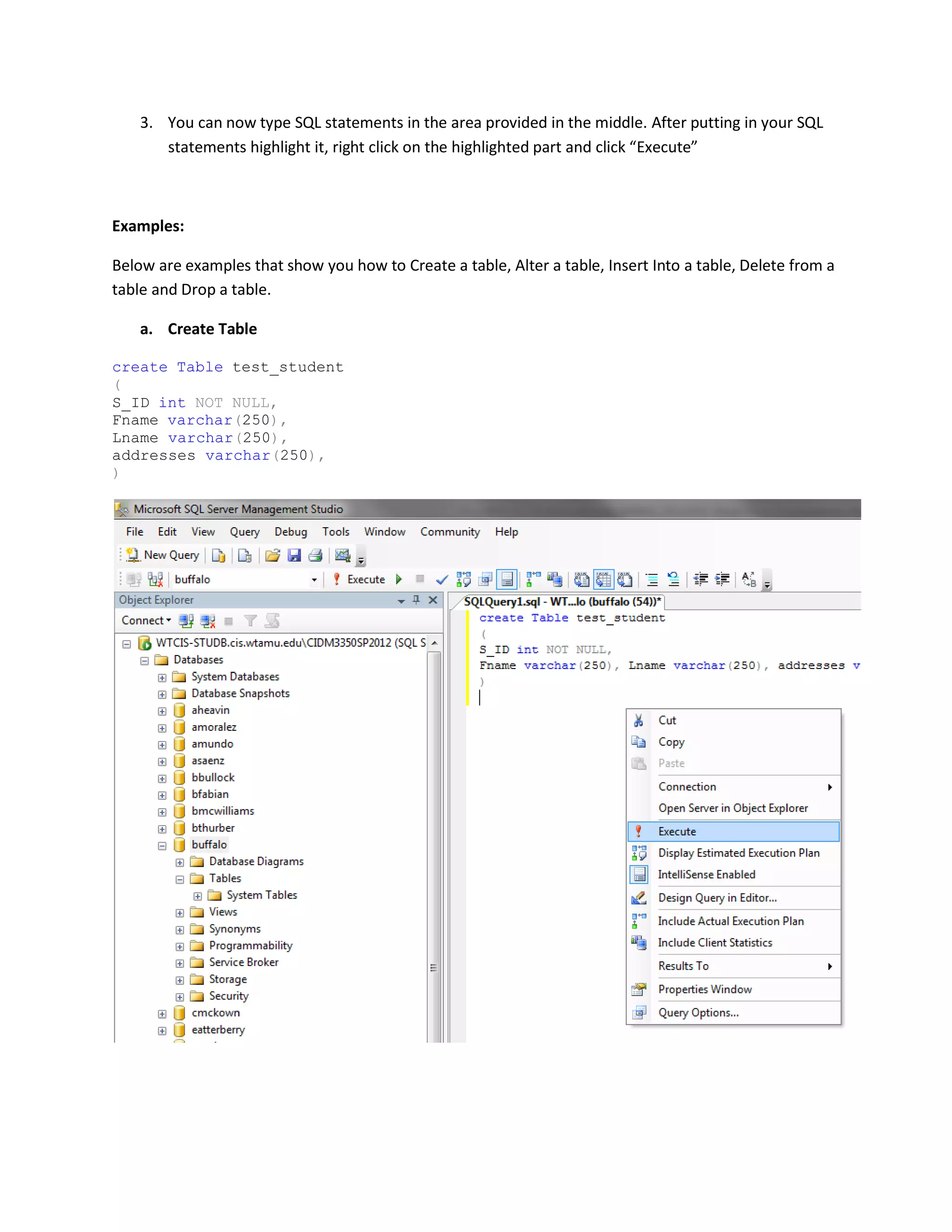The image size is (952, 1232).
Task: Click the Refresh icon in Object Explorer toolbar
Action: click(x=272, y=621)
